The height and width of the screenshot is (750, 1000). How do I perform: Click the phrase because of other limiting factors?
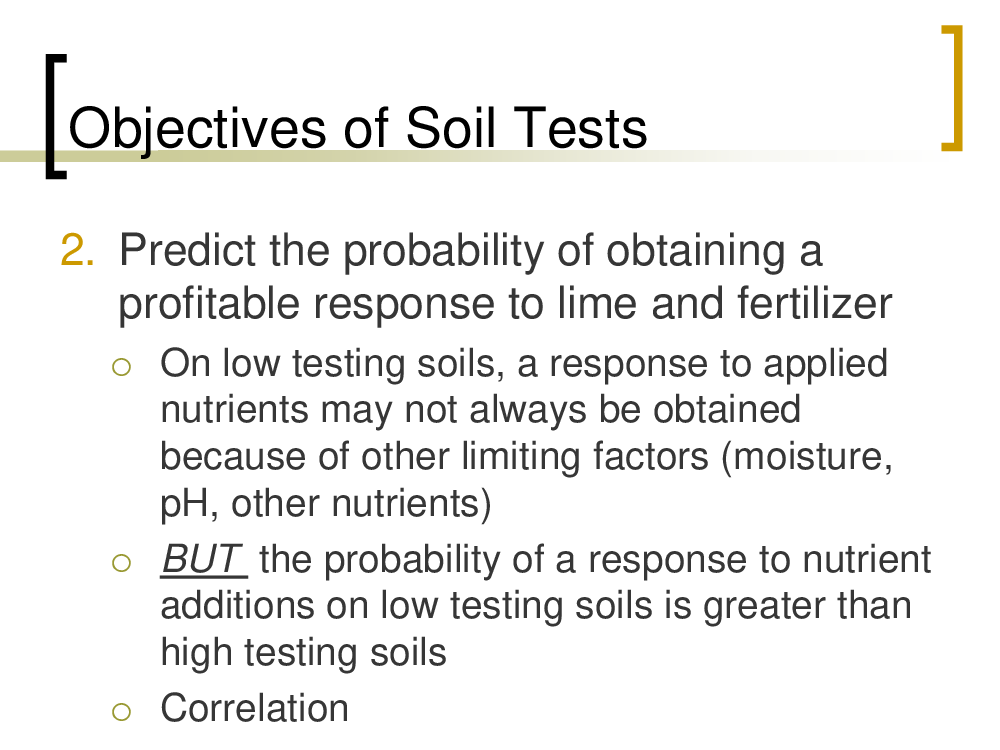pos(434,457)
